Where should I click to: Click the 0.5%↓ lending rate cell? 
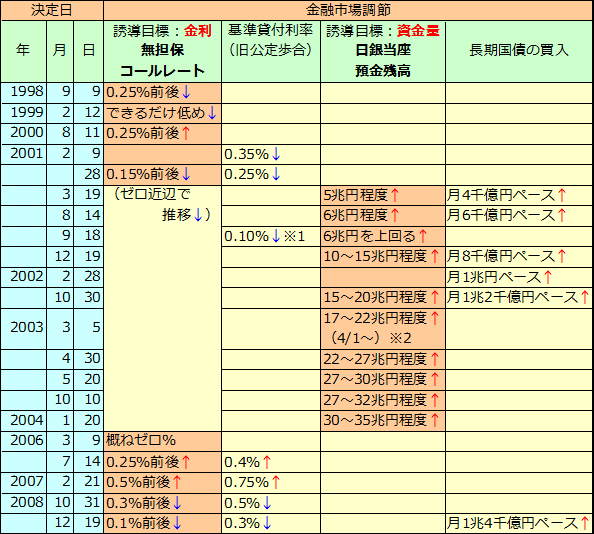[x=271, y=503]
